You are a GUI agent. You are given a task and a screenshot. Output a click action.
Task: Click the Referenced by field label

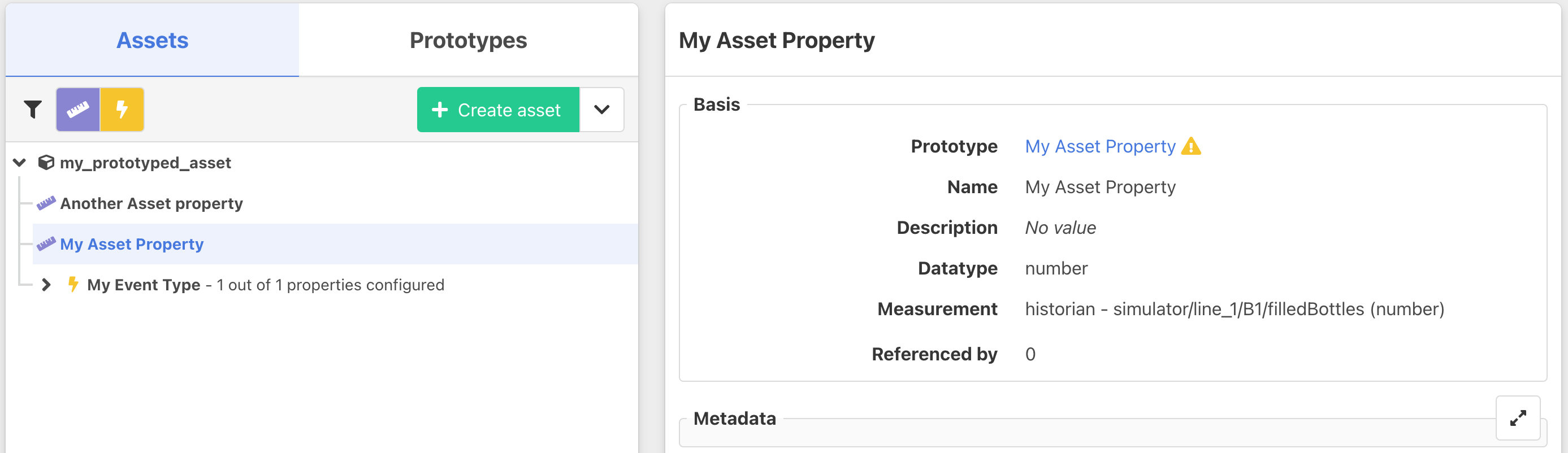[x=934, y=354]
